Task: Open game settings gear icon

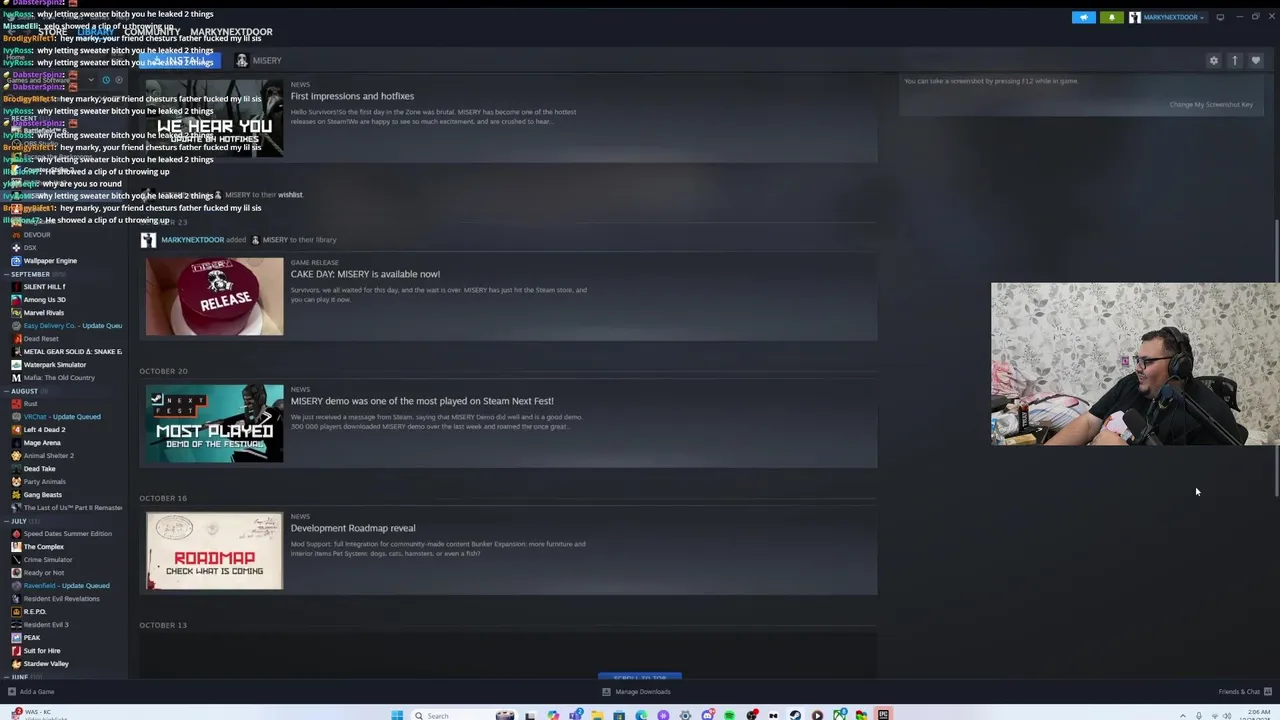Action: (1214, 61)
